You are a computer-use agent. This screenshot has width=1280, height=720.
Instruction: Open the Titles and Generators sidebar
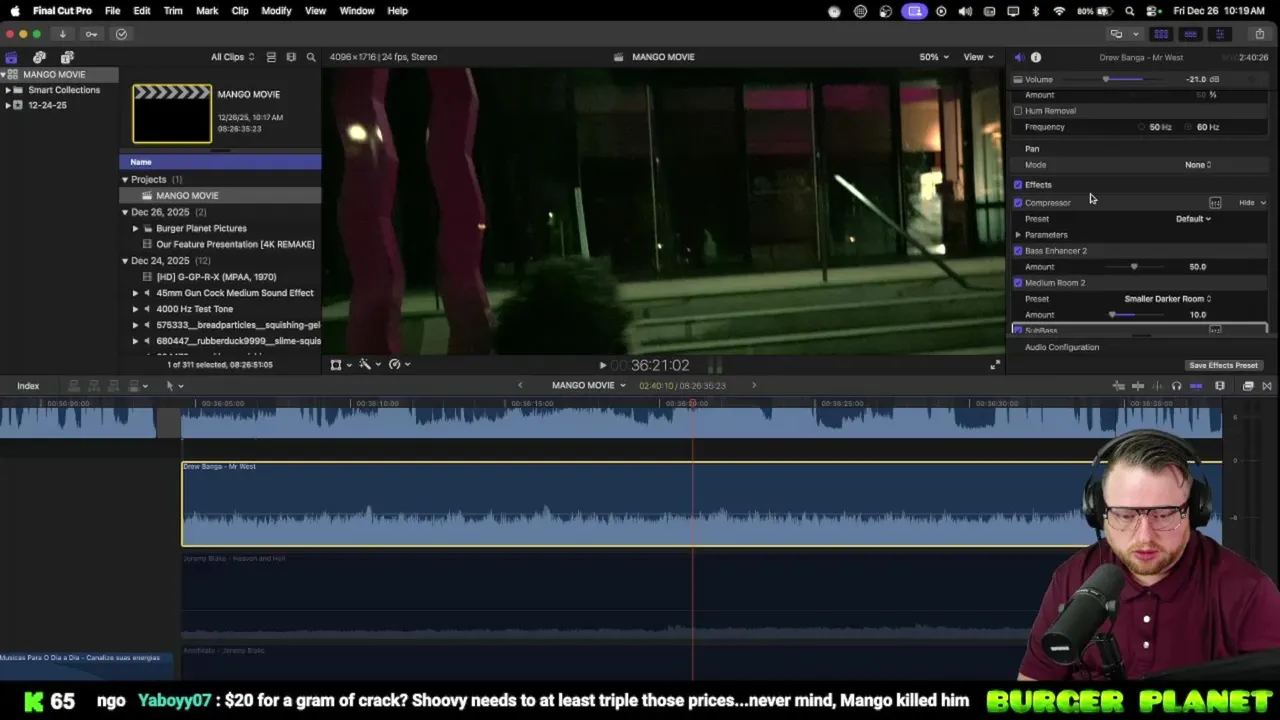pos(67,57)
